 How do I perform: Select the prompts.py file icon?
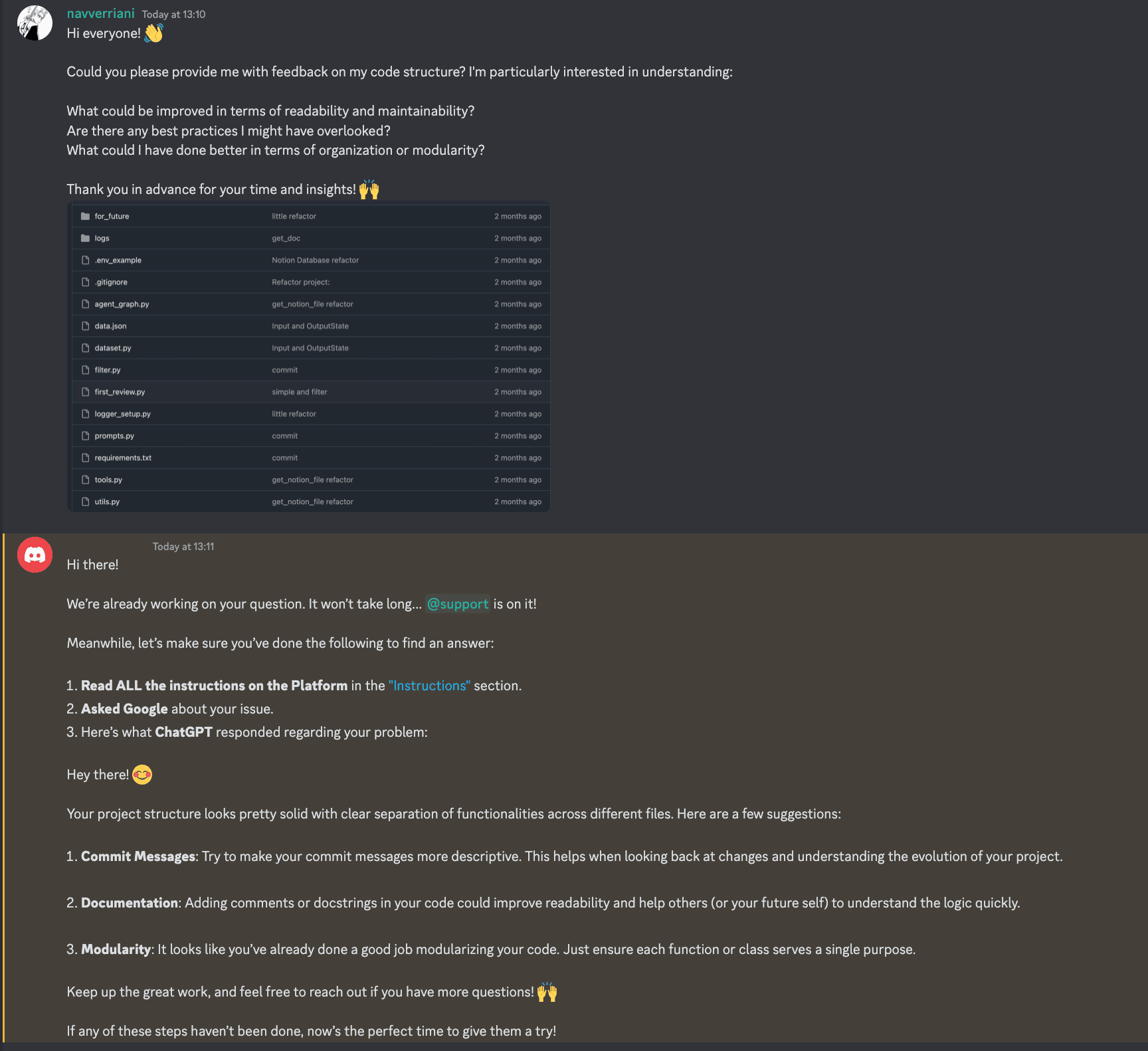[85, 435]
